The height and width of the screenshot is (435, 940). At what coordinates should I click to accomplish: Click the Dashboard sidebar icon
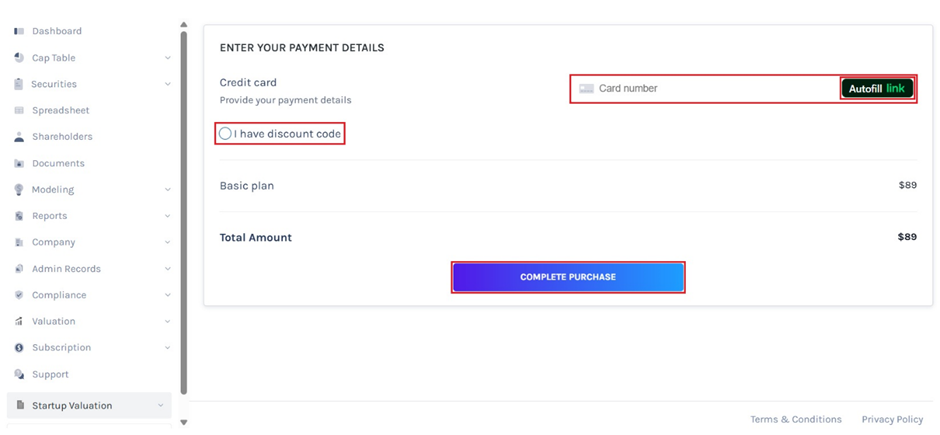(19, 32)
